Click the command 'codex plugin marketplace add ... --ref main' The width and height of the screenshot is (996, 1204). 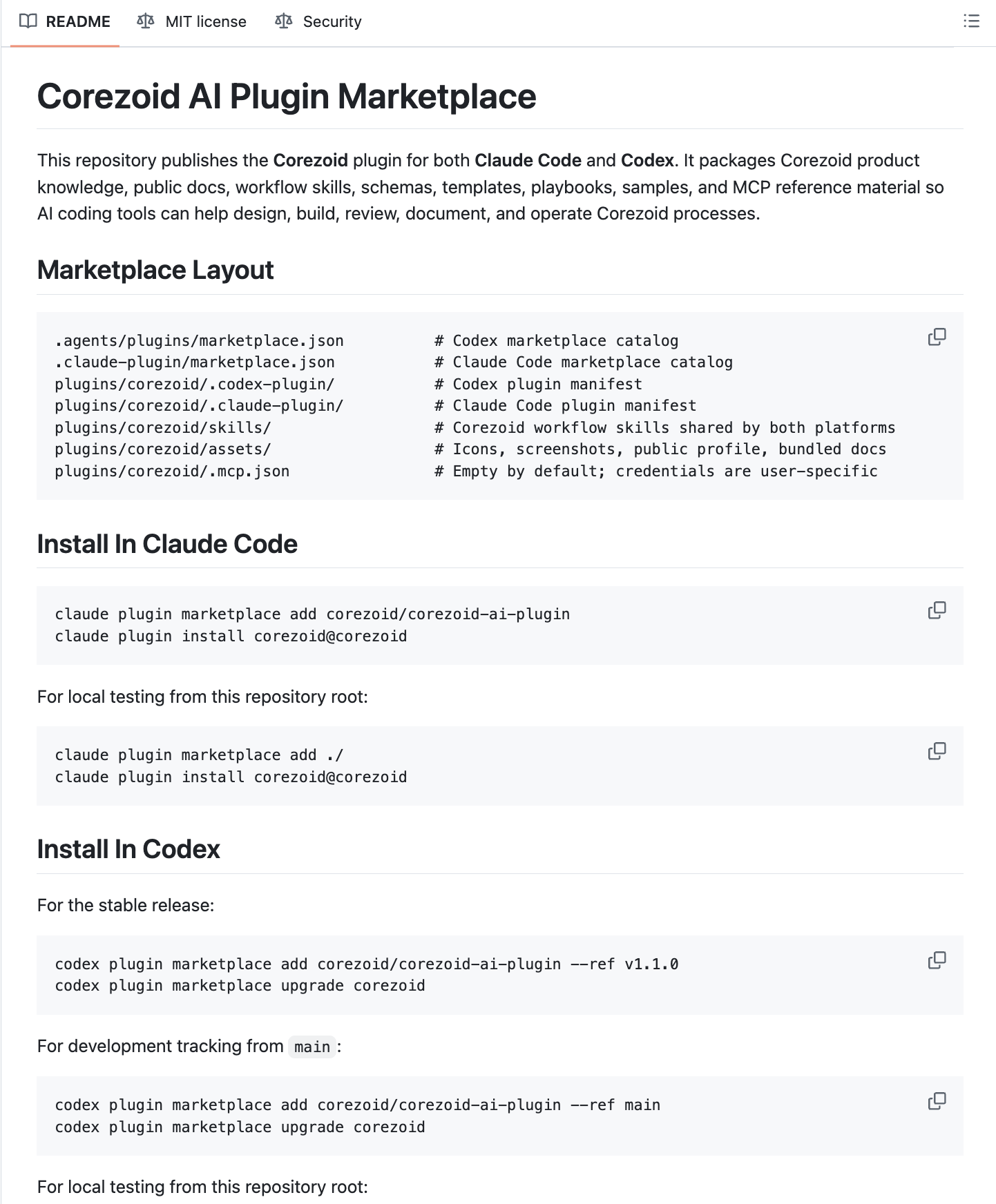tap(358, 1105)
